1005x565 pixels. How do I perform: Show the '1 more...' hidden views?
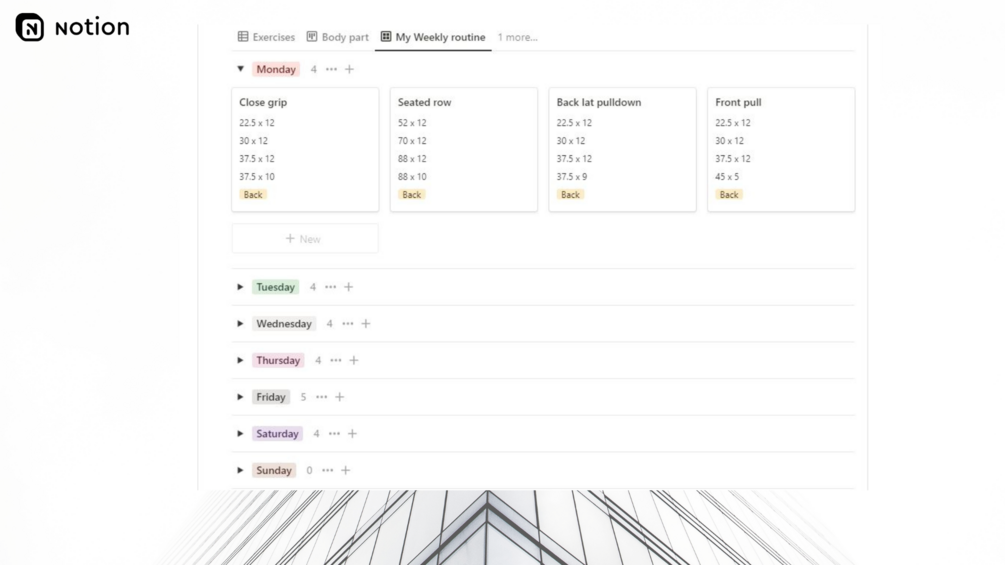pyautogui.click(x=518, y=37)
